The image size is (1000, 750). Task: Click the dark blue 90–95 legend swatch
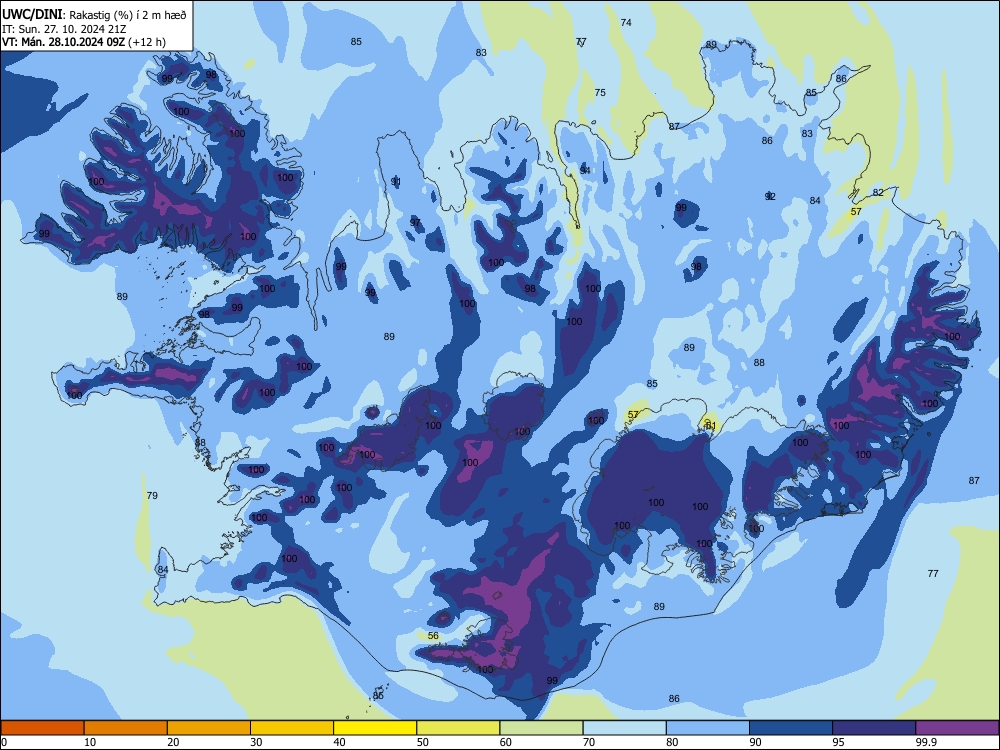pos(791,728)
